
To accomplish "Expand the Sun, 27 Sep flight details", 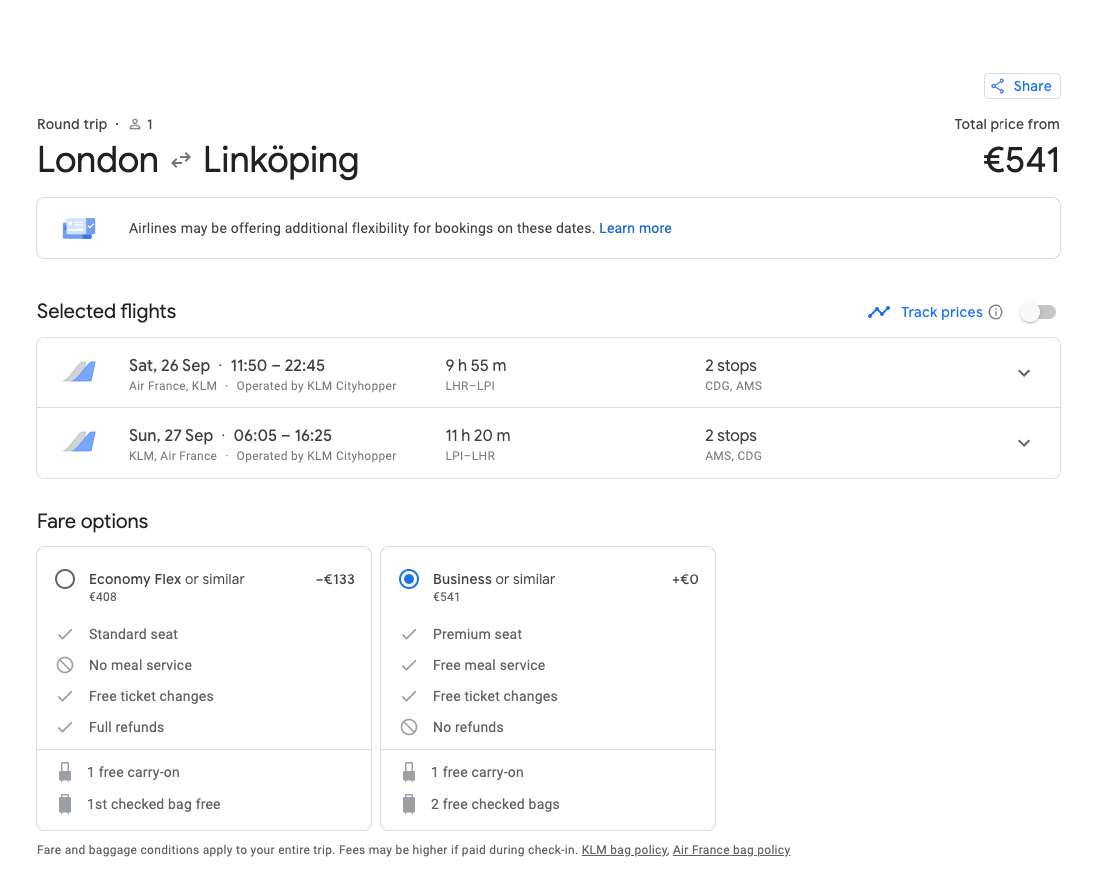I will 1024,443.
